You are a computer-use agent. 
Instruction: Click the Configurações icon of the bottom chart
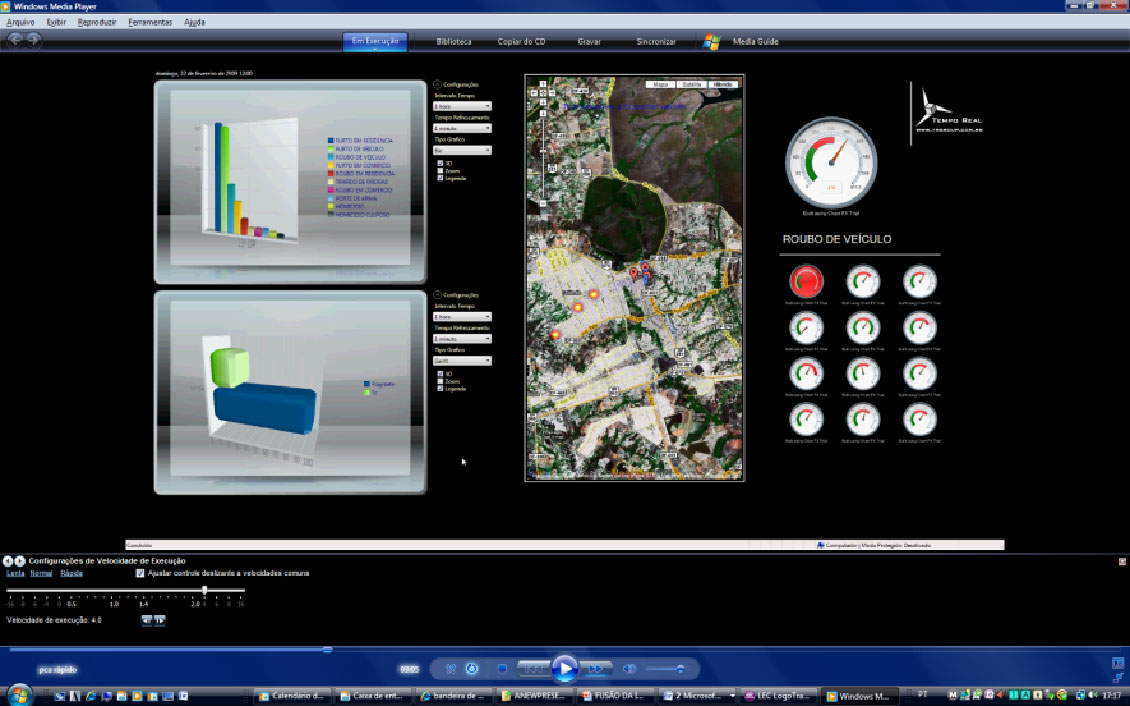[437, 295]
